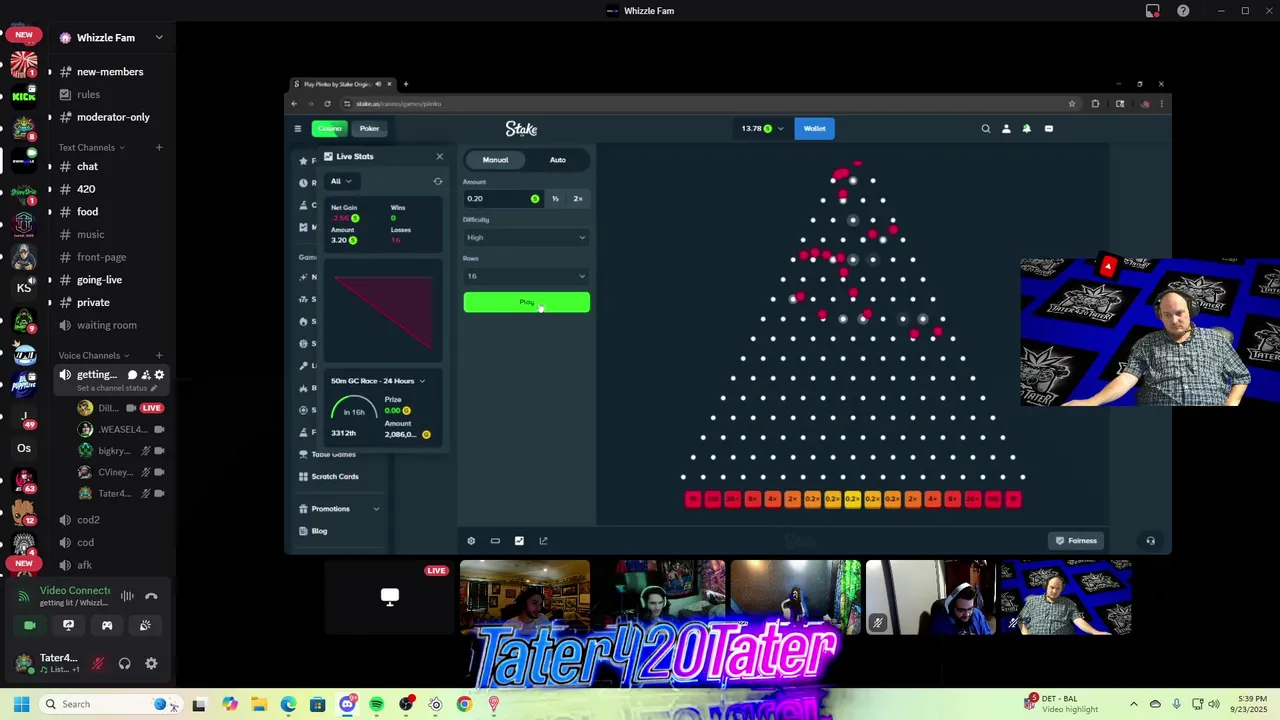This screenshot has height=720, width=1280.
Task: Open the Scratch Cards category
Action: tap(334, 476)
